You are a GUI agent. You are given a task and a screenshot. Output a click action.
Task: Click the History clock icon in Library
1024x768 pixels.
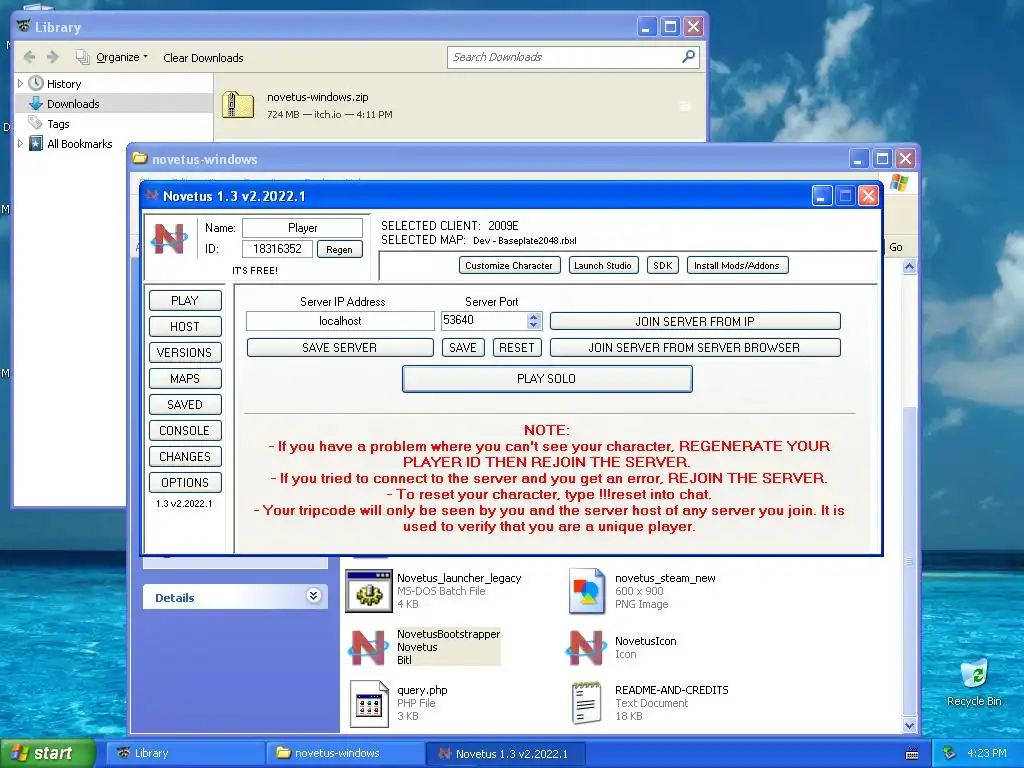[36, 84]
